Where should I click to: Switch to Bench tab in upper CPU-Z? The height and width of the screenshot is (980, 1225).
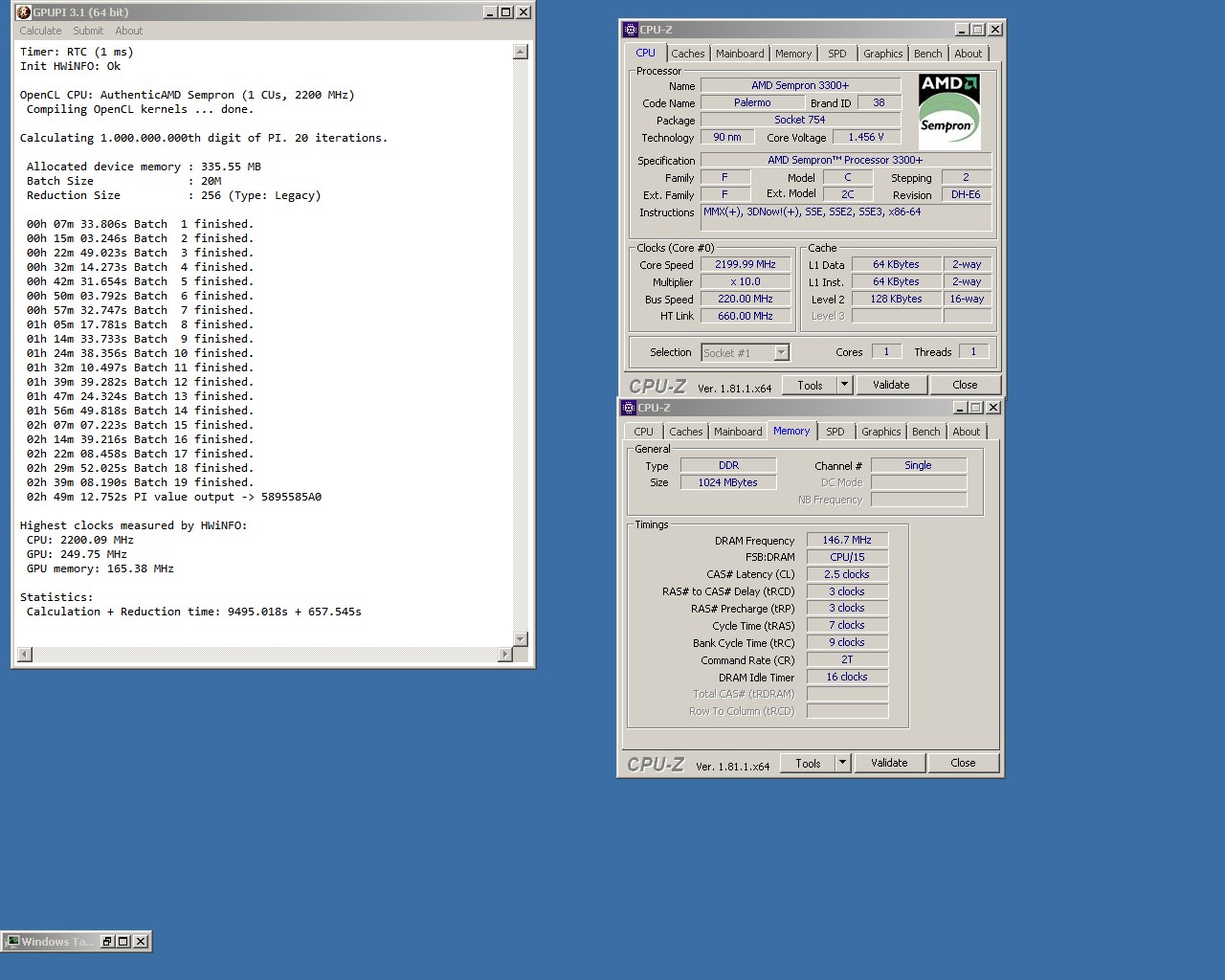tap(927, 54)
